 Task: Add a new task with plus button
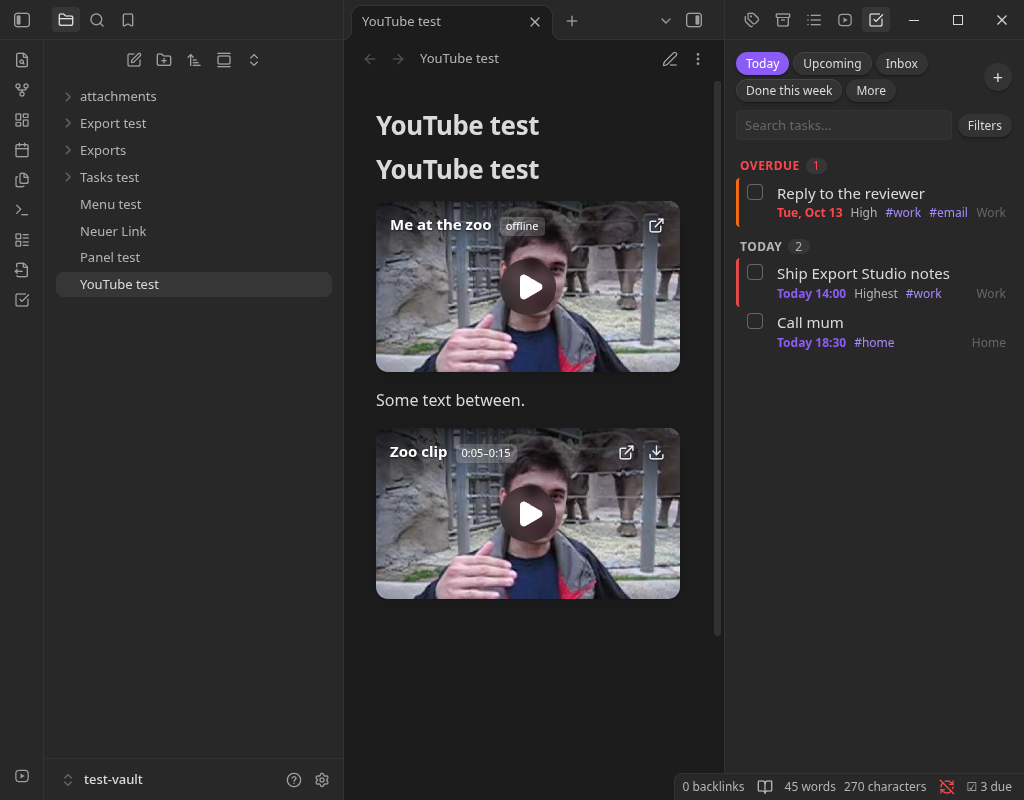(x=997, y=78)
